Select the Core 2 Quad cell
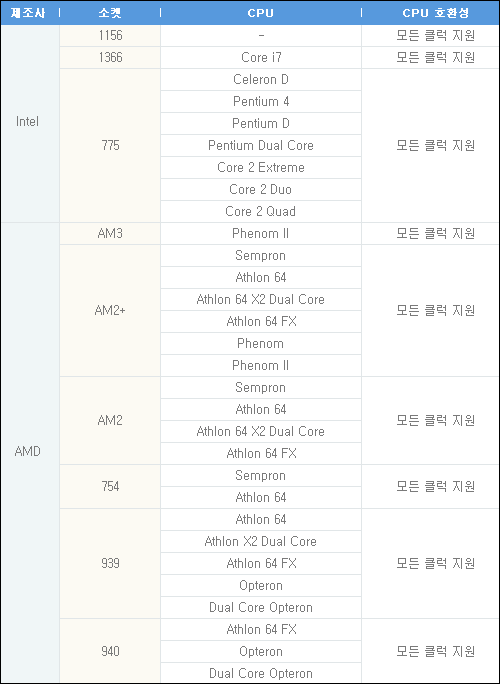The width and height of the screenshot is (500, 684). click(261, 212)
